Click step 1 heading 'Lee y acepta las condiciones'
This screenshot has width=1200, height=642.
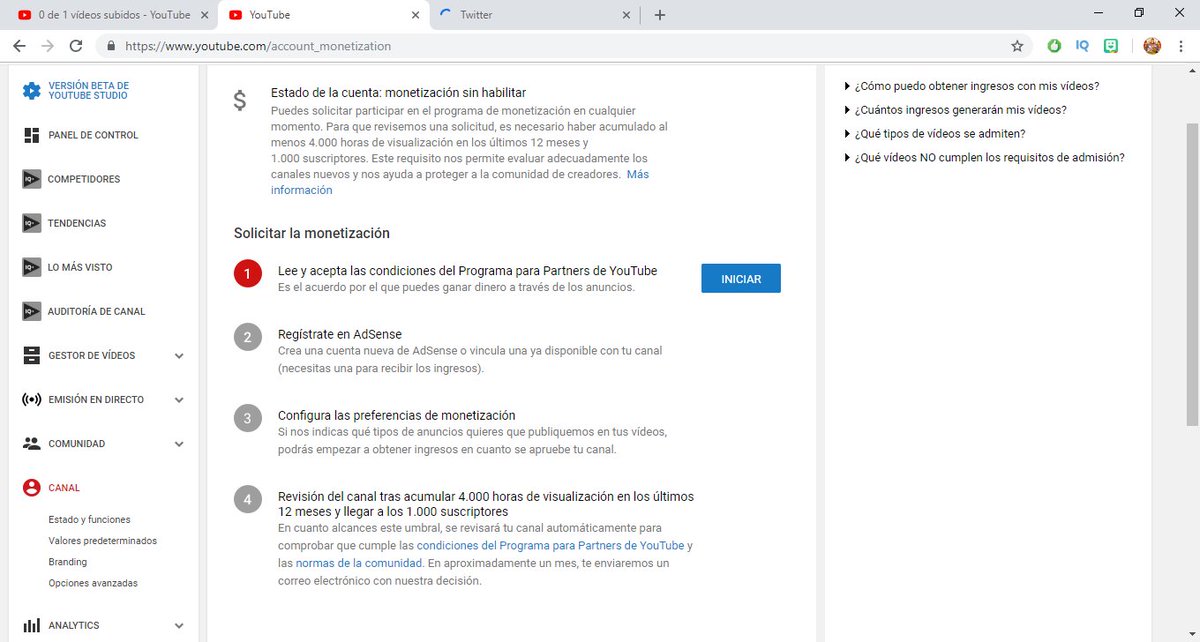[x=467, y=271]
